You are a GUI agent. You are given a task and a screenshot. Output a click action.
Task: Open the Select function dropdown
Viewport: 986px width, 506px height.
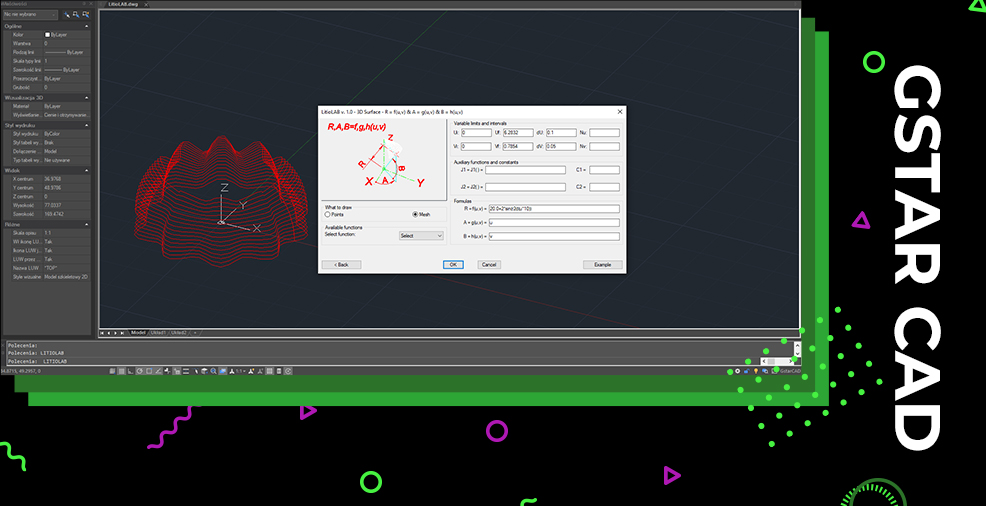point(421,235)
